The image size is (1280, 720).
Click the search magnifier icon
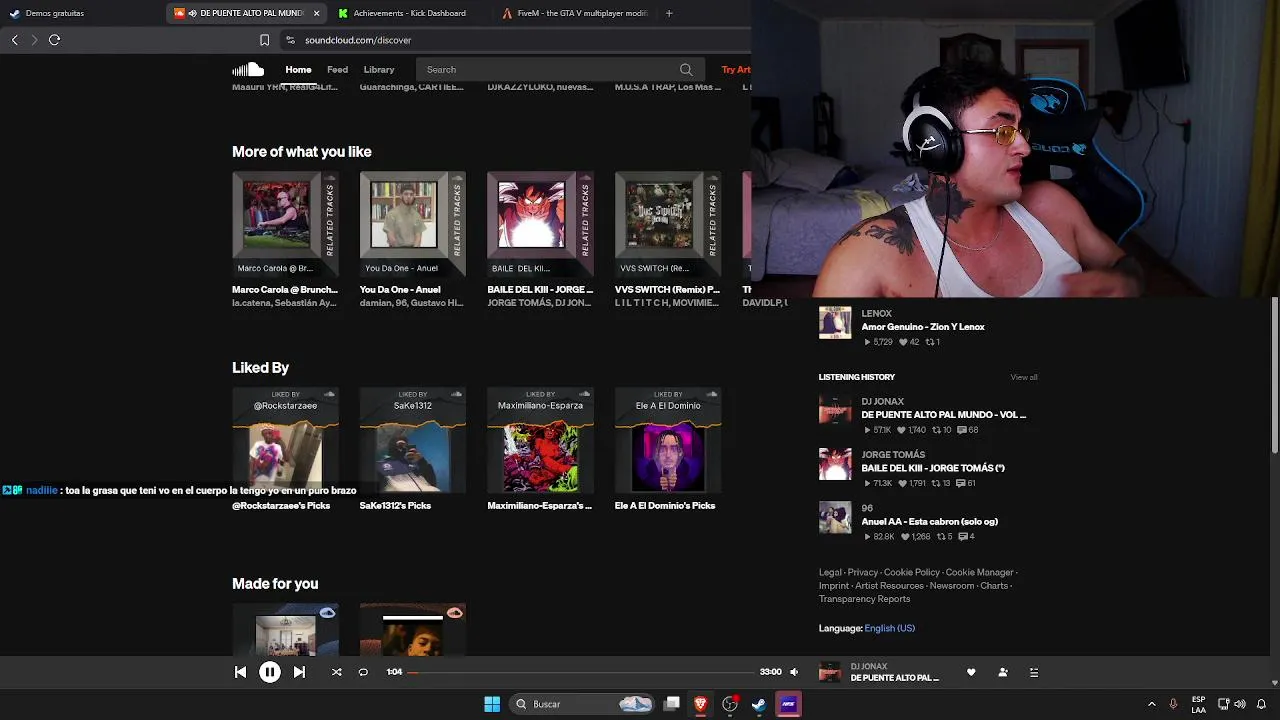[686, 70]
